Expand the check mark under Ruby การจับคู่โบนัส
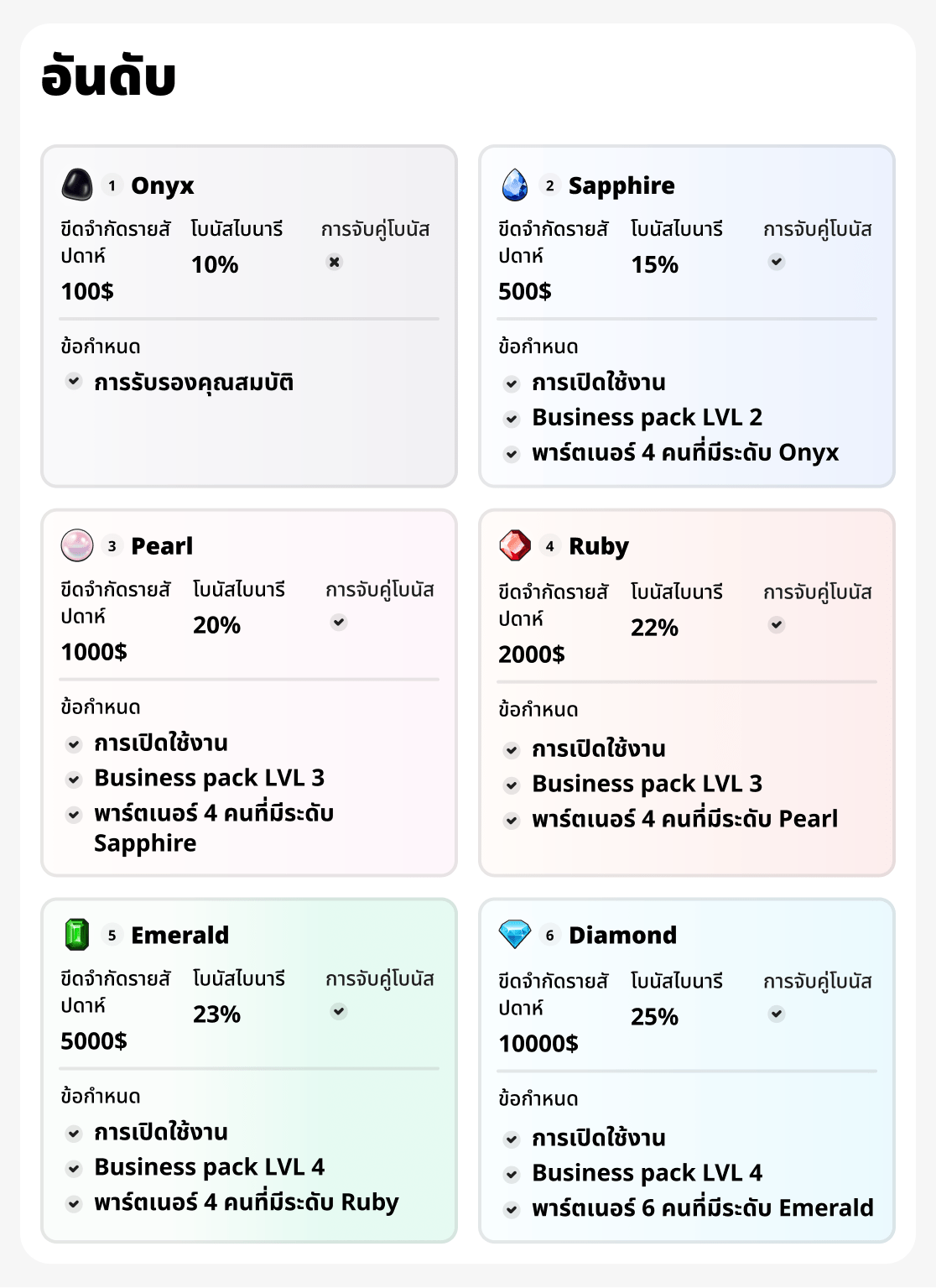This screenshot has height=1288, width=936. (777, 624)
